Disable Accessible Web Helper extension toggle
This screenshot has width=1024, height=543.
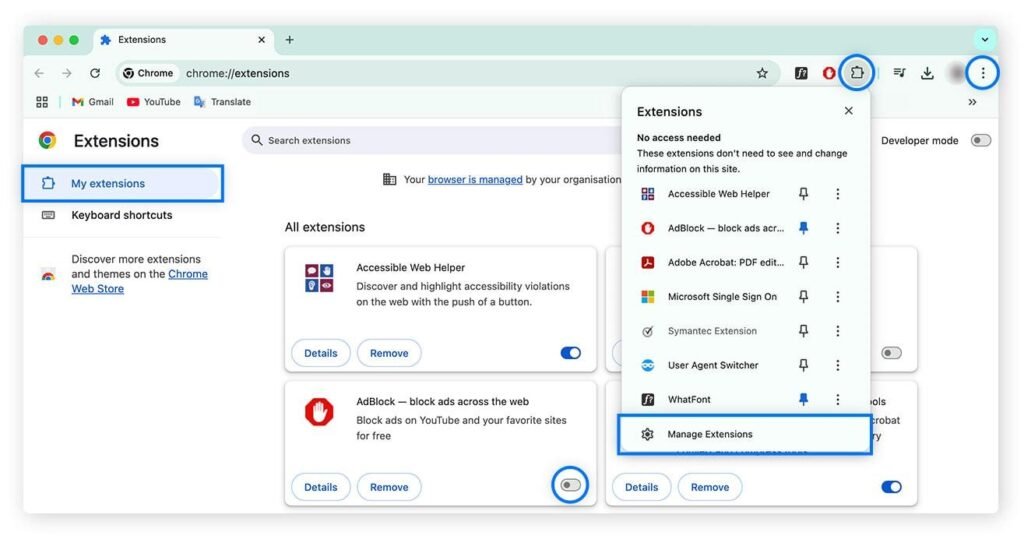(x=570, y=353)
